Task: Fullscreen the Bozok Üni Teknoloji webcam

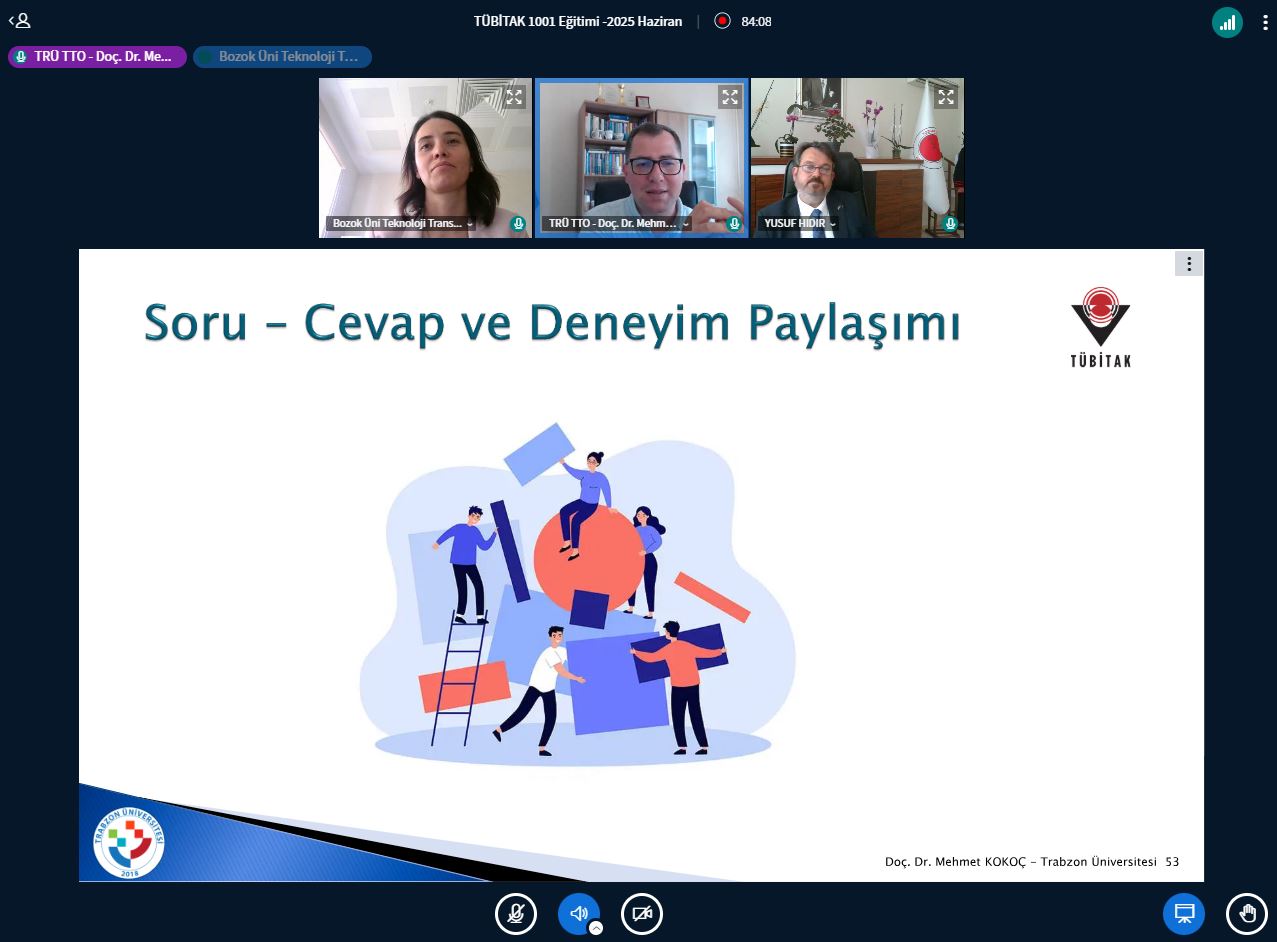Action: [514, 97]
